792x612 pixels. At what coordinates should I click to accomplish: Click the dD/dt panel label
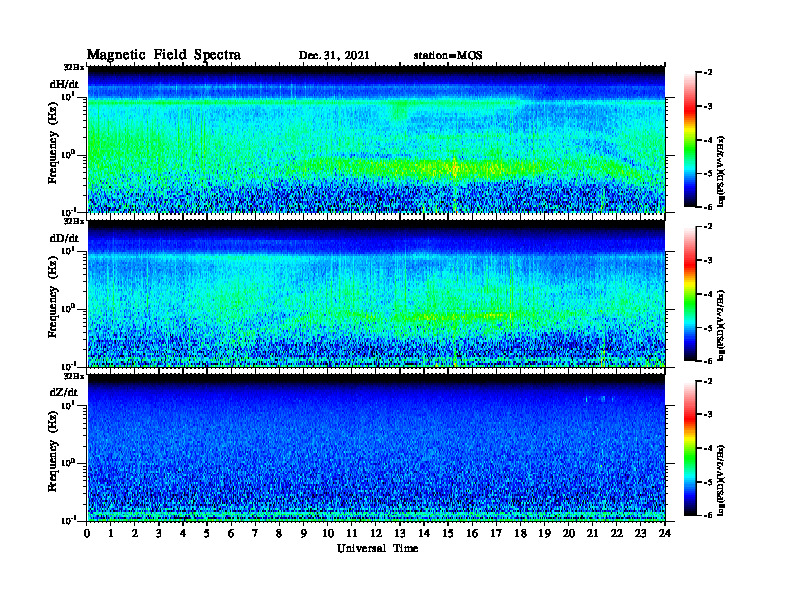(x=64, y=238)
